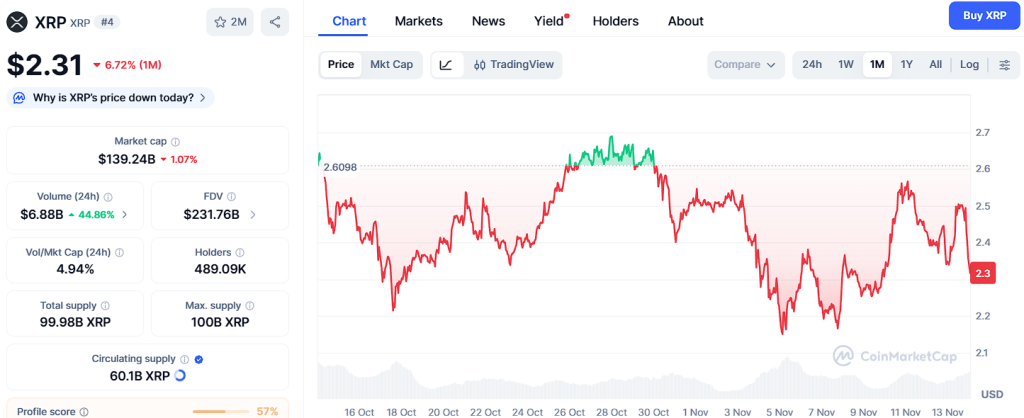The width and height of the screenshot is (1024, 418).
Task: Toggle Log scale on chart
Action: pos(969,65)
